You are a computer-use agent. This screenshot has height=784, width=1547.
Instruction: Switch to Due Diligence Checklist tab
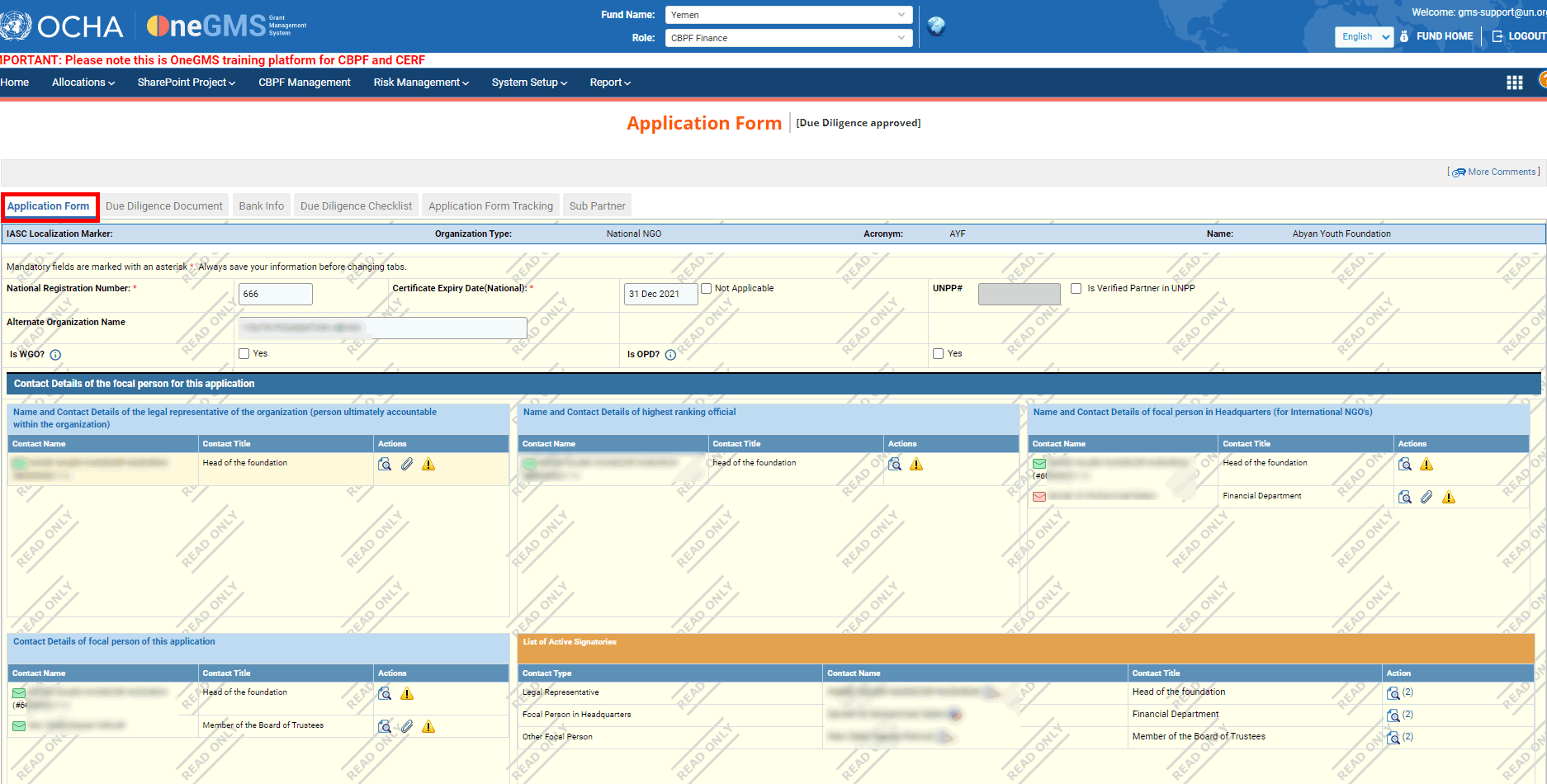coord(356,206)
